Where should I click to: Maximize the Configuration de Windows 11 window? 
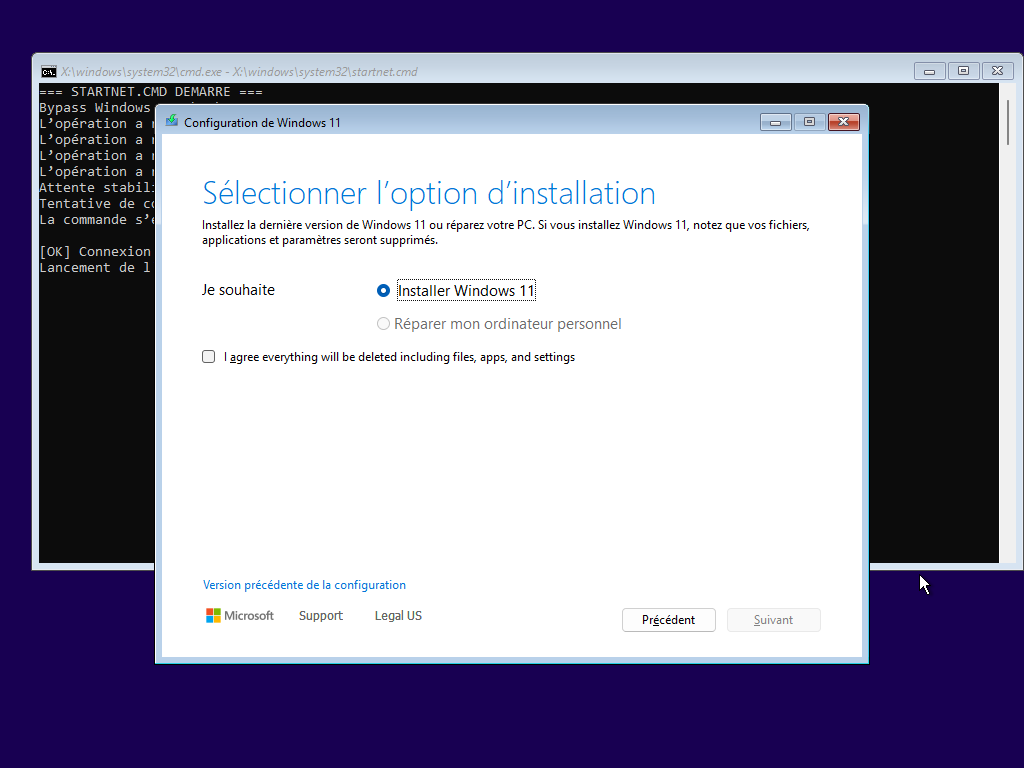coord(809,122)
